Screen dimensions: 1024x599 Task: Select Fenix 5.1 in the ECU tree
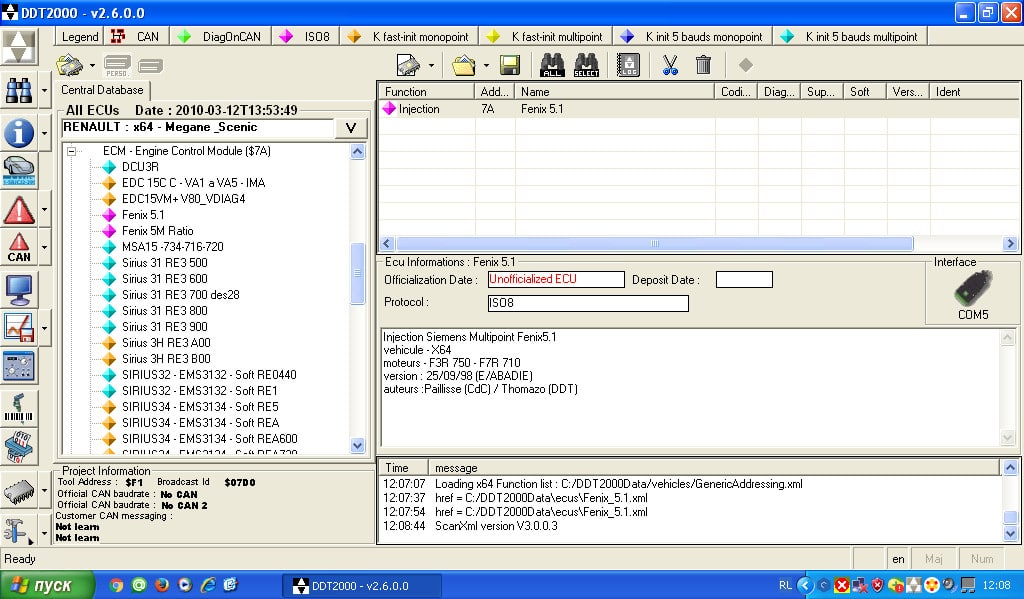tap(143, 215)
